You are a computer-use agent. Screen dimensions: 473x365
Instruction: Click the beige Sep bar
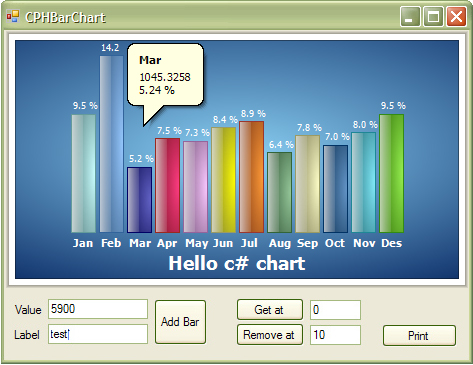(308, 184)
